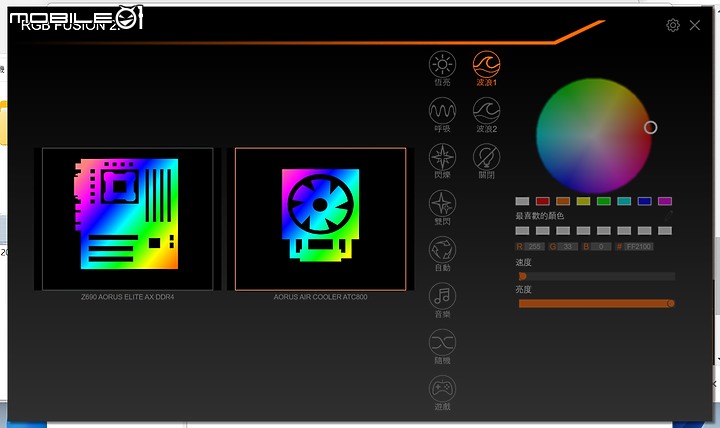Choose the 呼吸 pulse mode icon

[442, 111]
